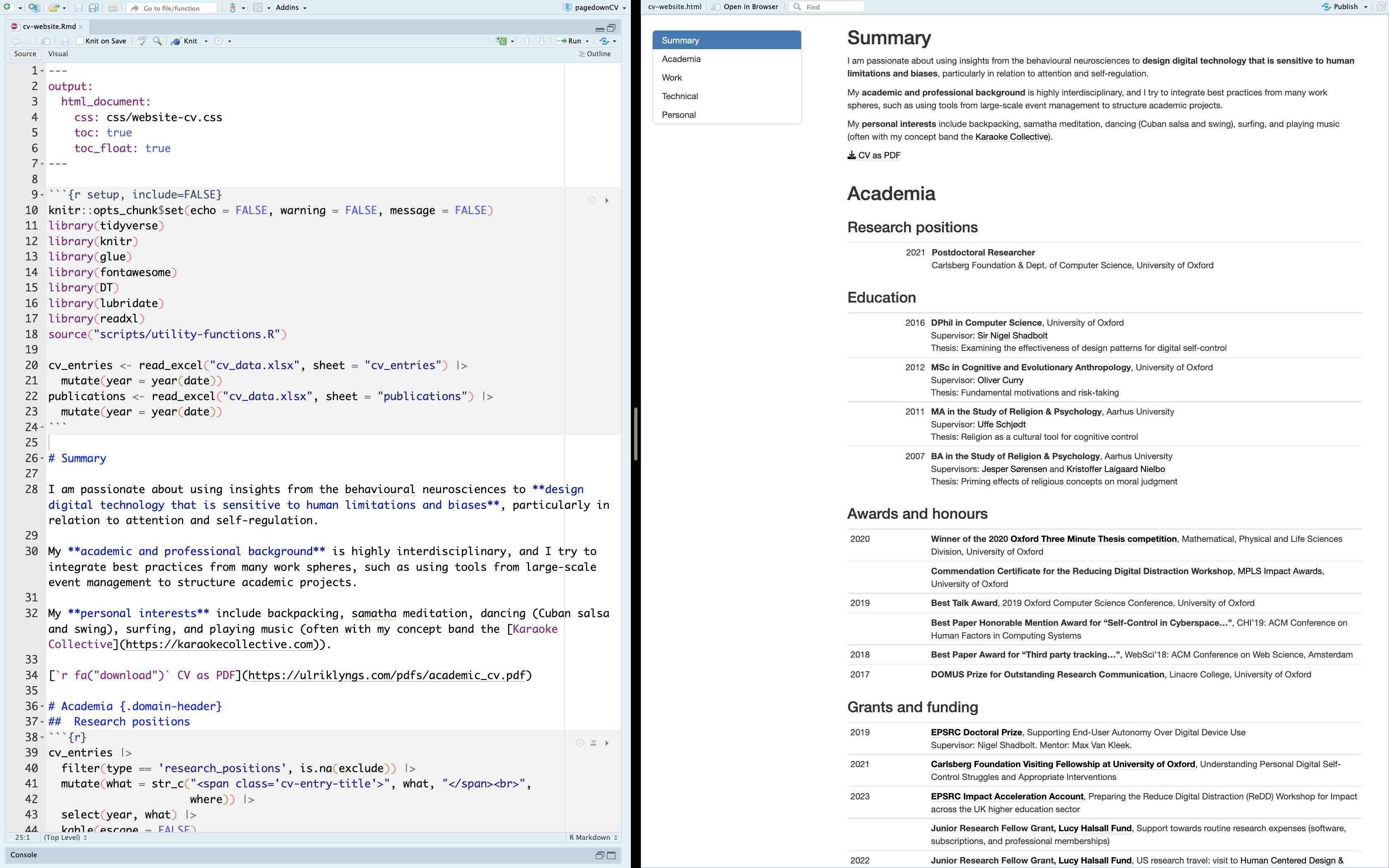The width and height of the screenshot is (1389, 868).
Task: Expand the Addins dropdown menu
Action: (291, 7)
